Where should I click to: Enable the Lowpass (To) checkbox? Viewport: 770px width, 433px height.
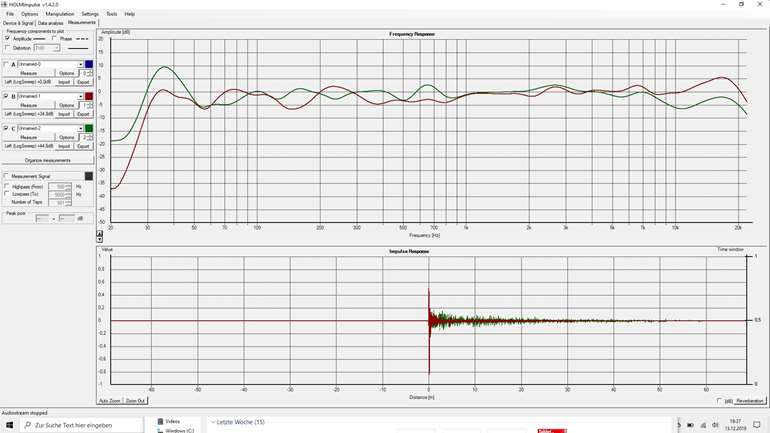click(7, 194)
